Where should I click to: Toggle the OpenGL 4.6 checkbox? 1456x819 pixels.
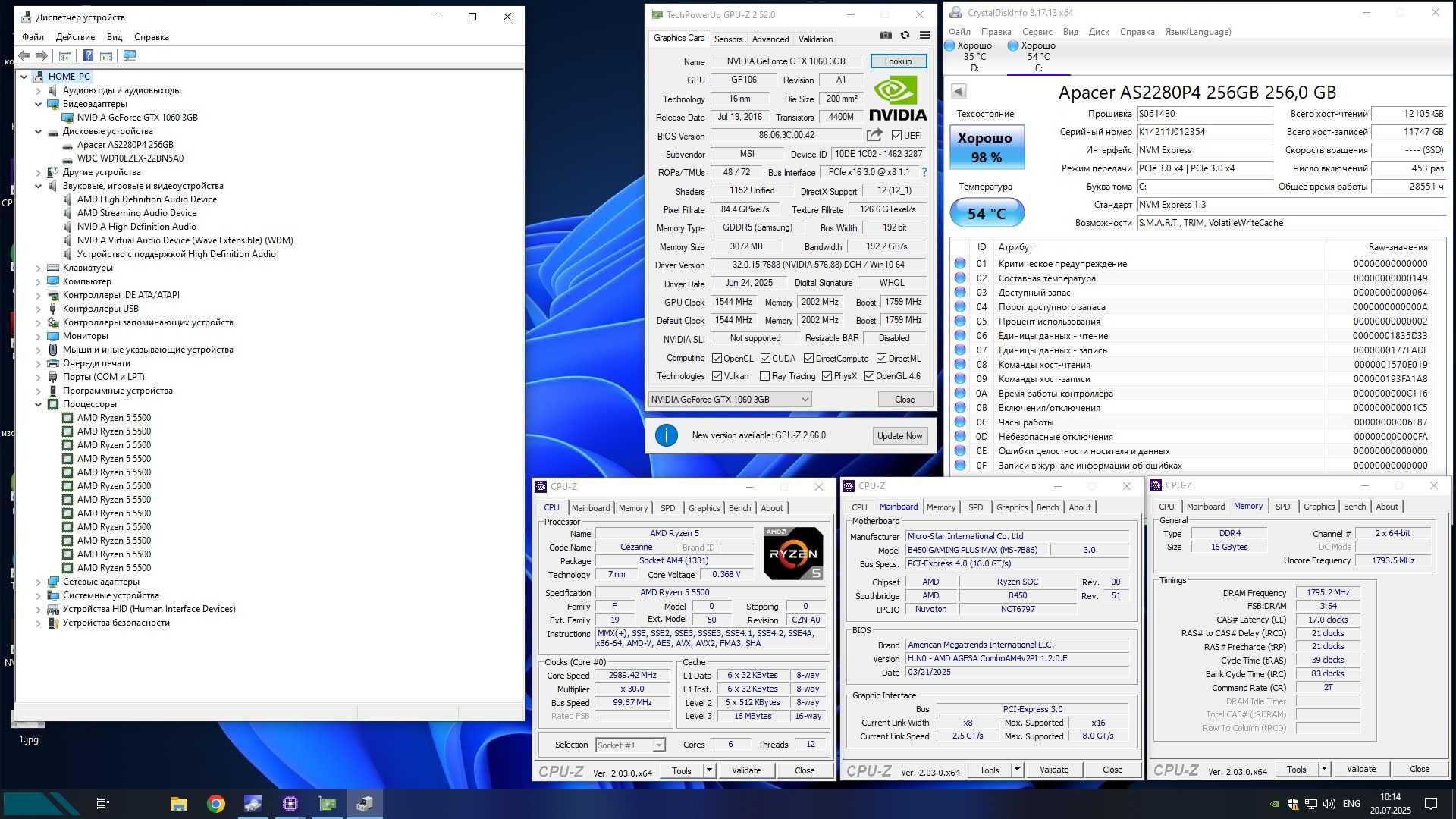[x=869, y=376]
